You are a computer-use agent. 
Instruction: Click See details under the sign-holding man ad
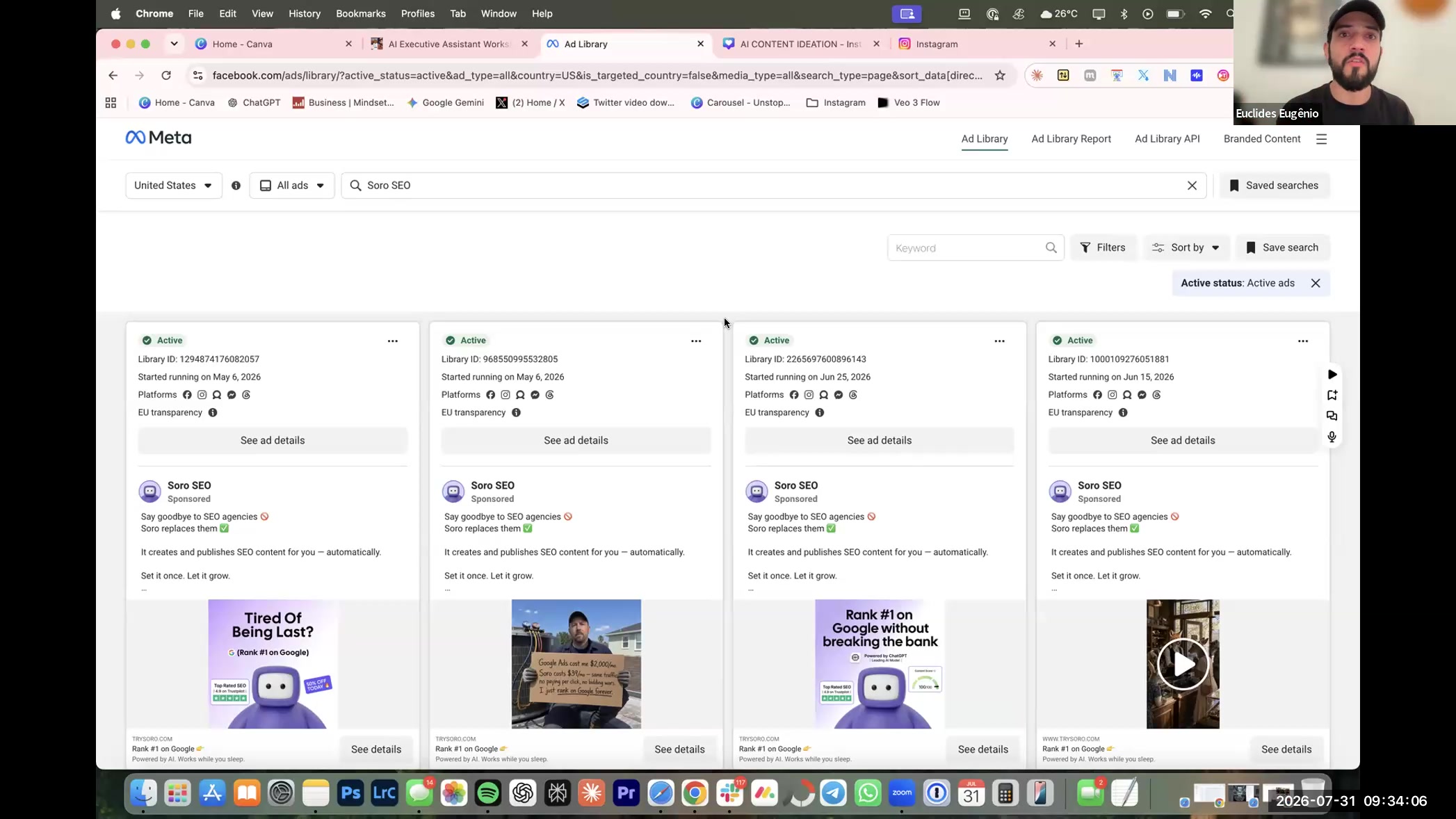[x=679, y=749]
